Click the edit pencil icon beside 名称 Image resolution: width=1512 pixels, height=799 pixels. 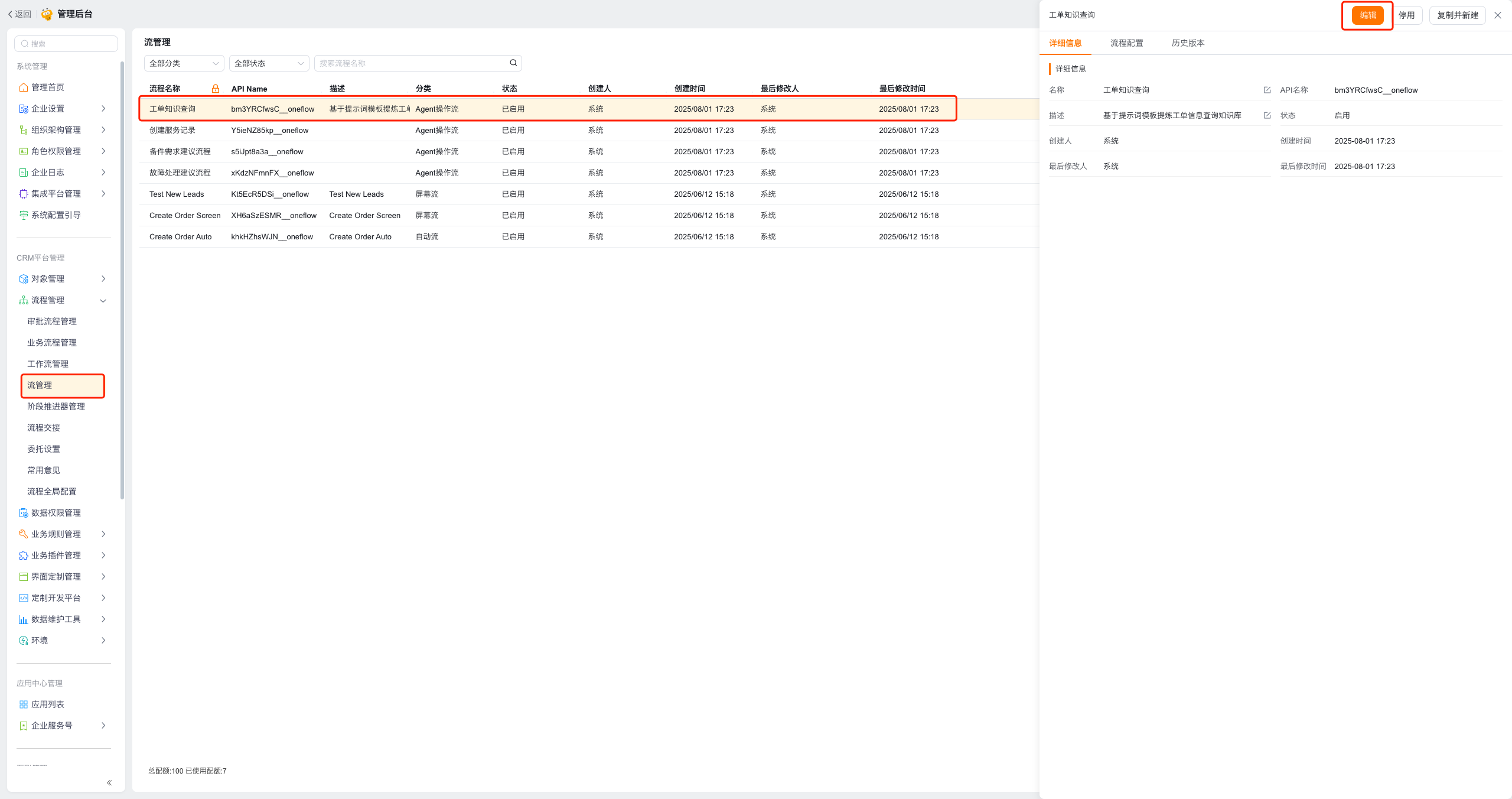tap(1267, 90)
